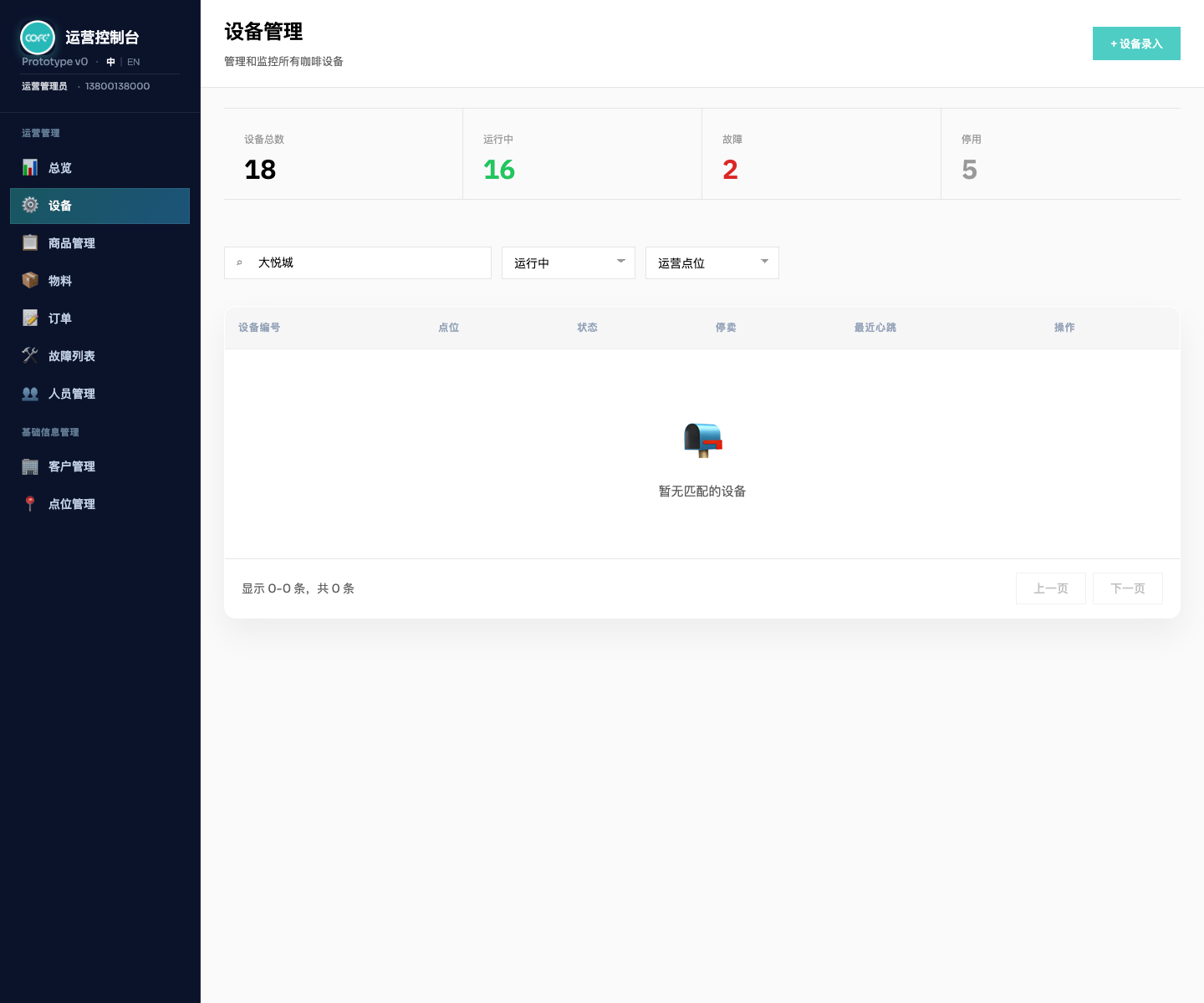Click the 上一页 pagination button
Screen dimensions: 1204x1003
[x=1051, y=588]
